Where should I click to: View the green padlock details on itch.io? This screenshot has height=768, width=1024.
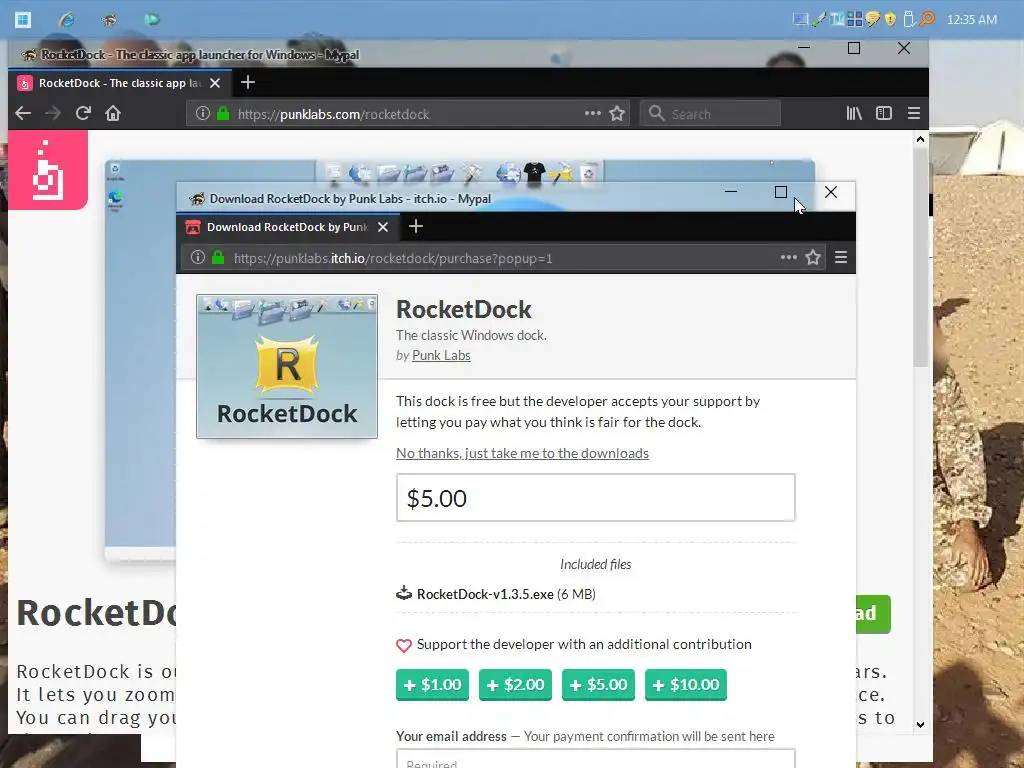pos(218,257)
